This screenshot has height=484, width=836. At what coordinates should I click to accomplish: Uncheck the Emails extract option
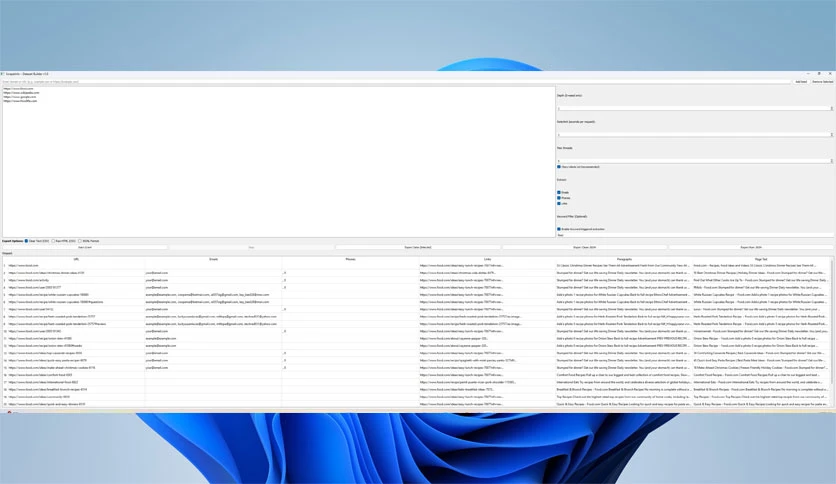pos(559,192)
